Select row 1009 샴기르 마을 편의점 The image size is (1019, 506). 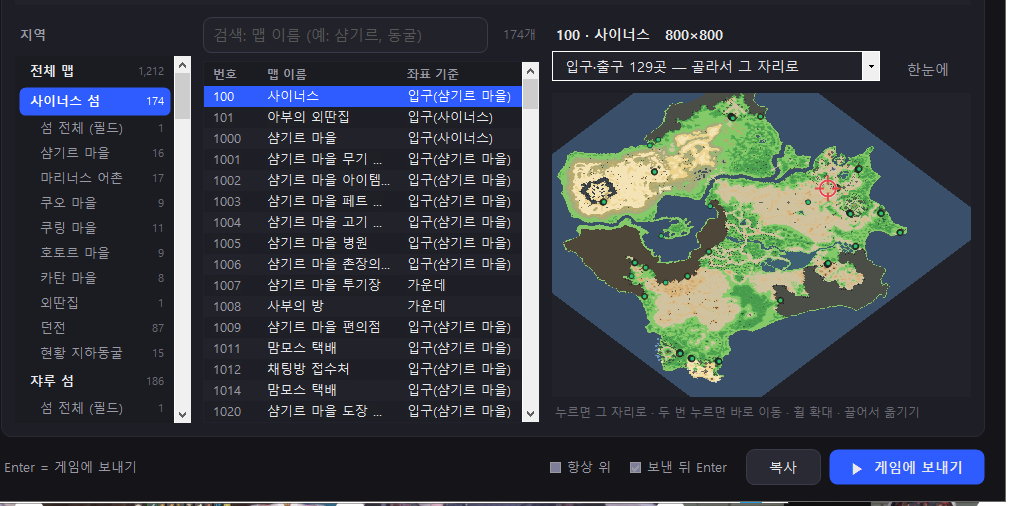point(363,327)
